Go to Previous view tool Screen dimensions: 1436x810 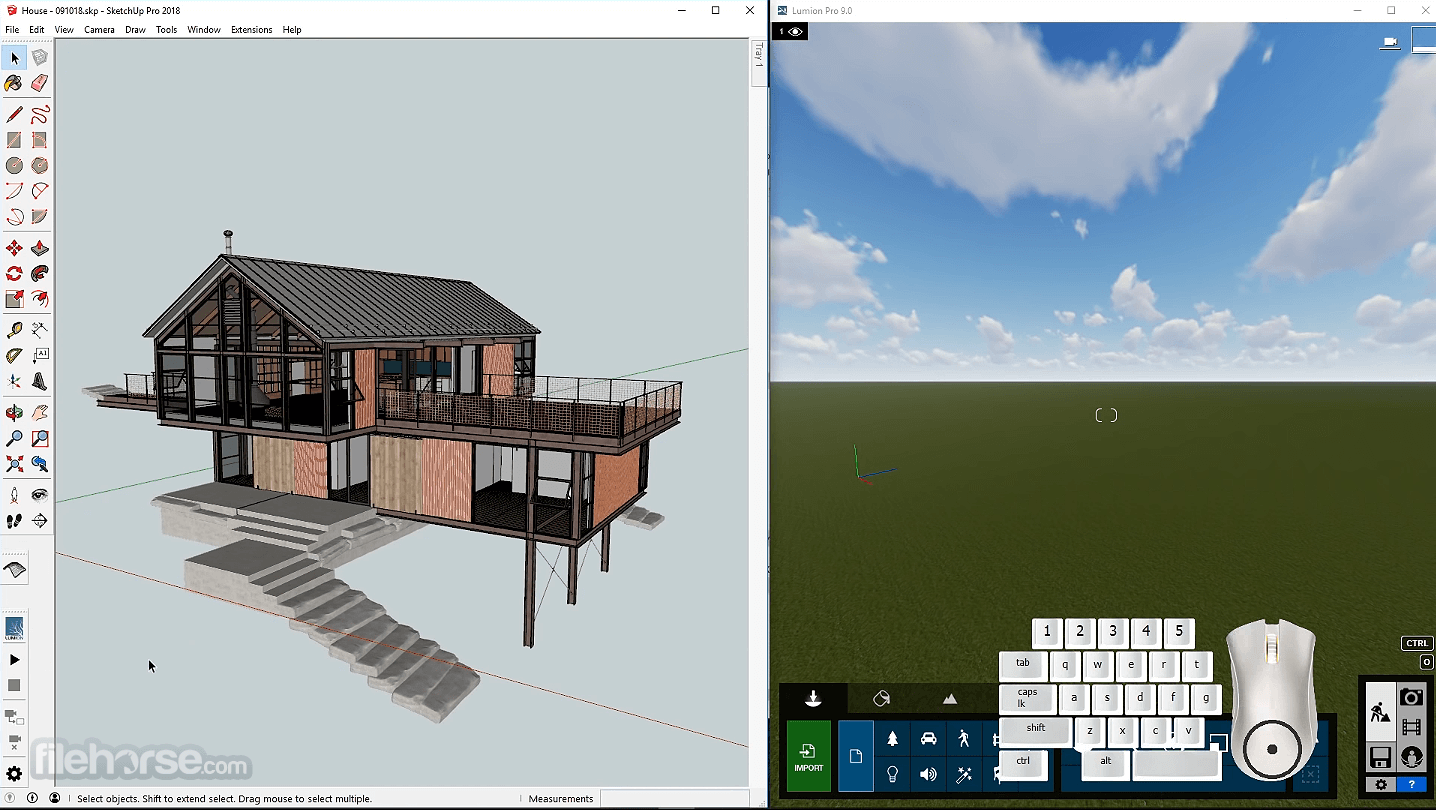(x=40, y=463)
